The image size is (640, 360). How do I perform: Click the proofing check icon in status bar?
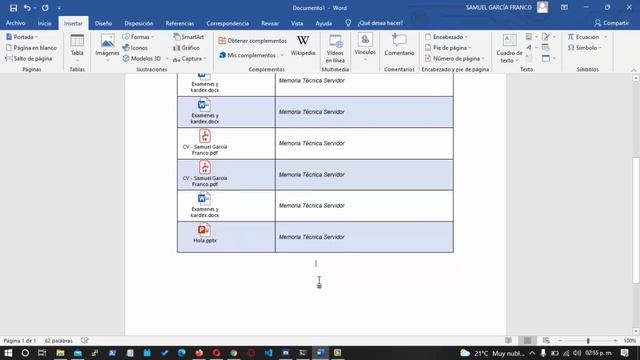pos(84,340)
